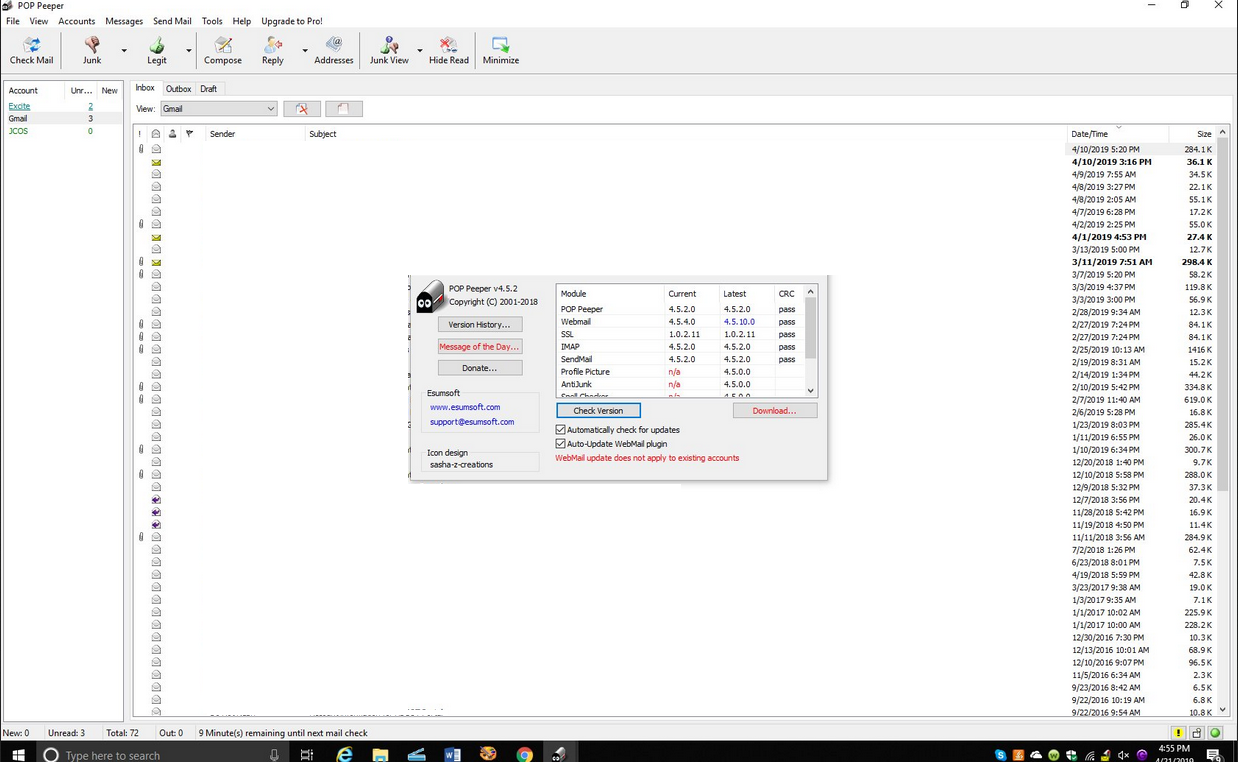Open the View account dropdown showing Gmail
The width and height of the screenshot is (1238, 762).
click(218, 109)
